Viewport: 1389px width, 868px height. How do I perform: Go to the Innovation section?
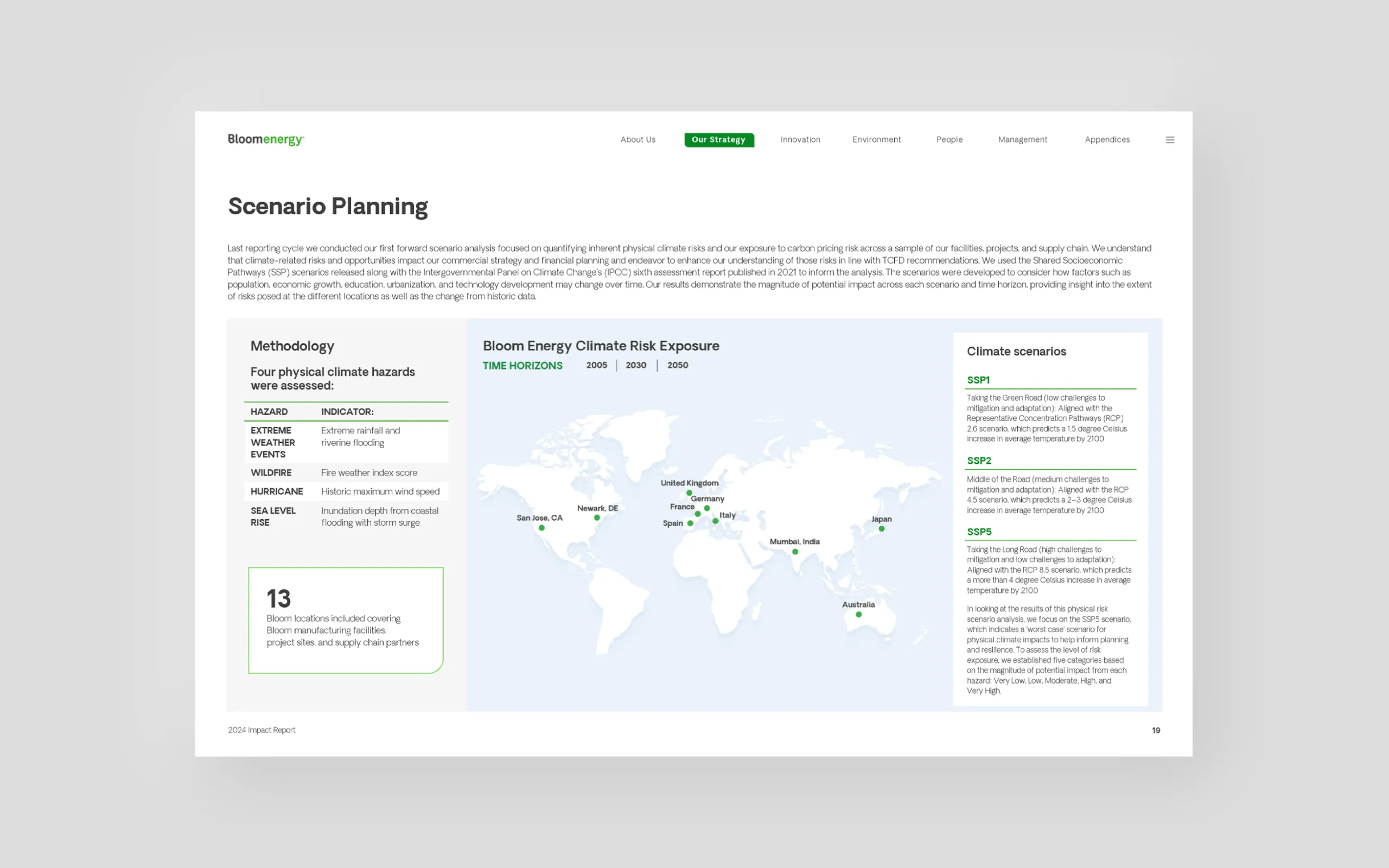click(800, 139)
